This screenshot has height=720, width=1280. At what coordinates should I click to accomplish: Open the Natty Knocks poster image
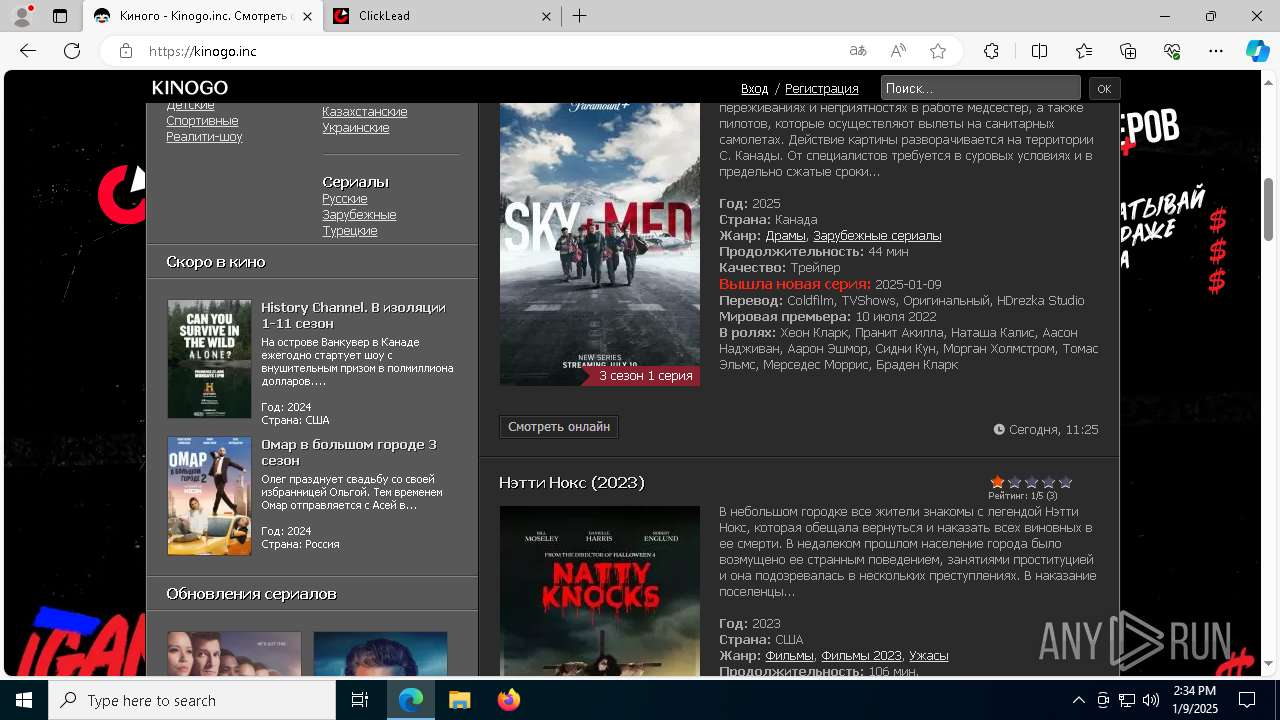[x=600, y=591]
